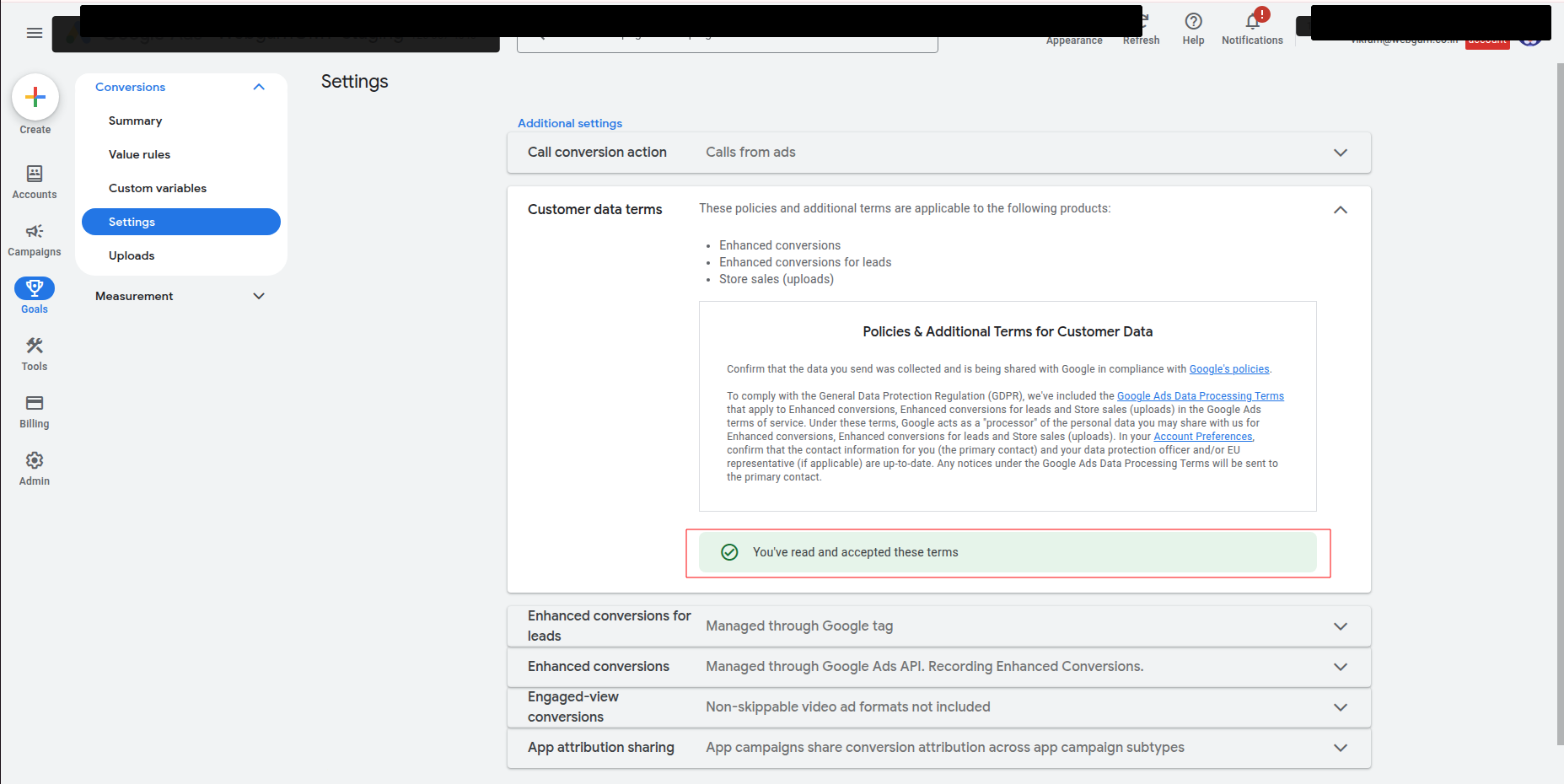1564x784 pixels.
Task: Expand Enhanced conversions for leads row
Action: coord(938,626)
